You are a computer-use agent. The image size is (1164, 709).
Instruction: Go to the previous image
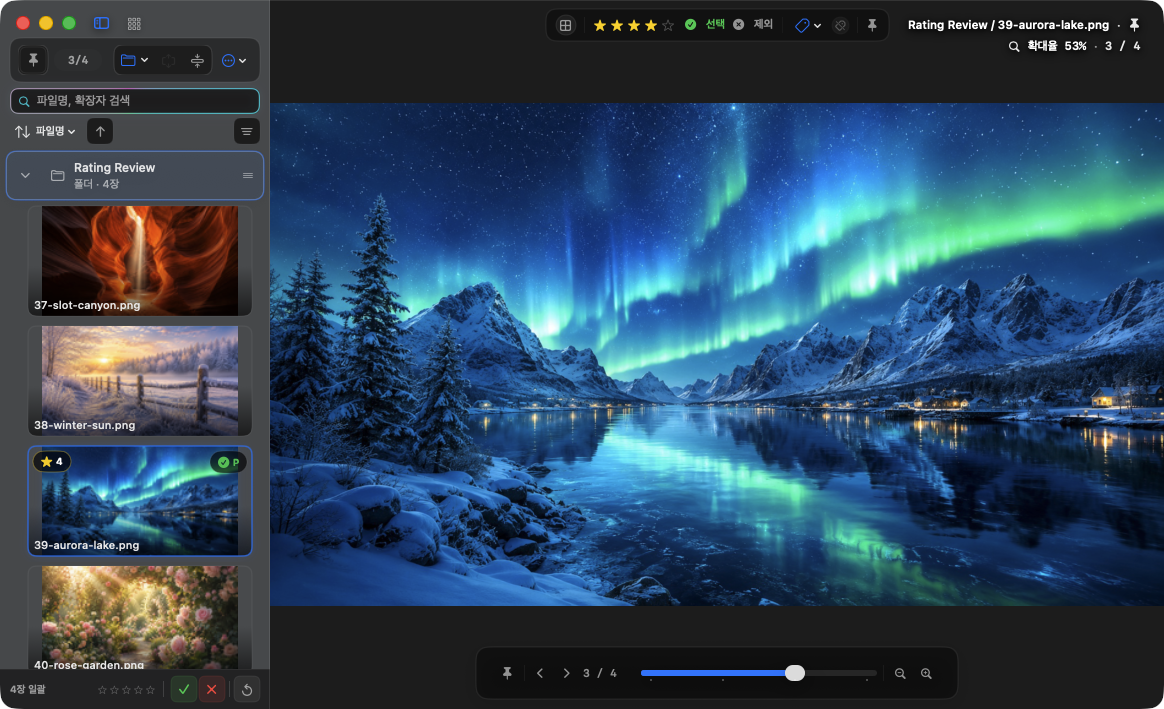(x=540, y=673)
